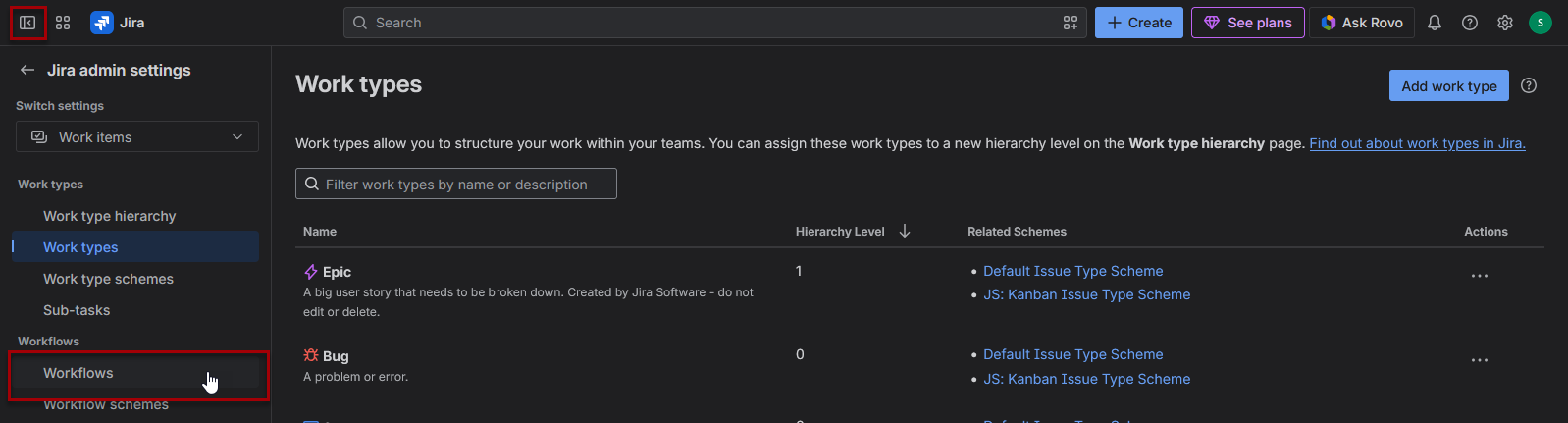Open actions menu for the Epic row
This screenshot has width=1568, height=423.
tap(1480, 276)
